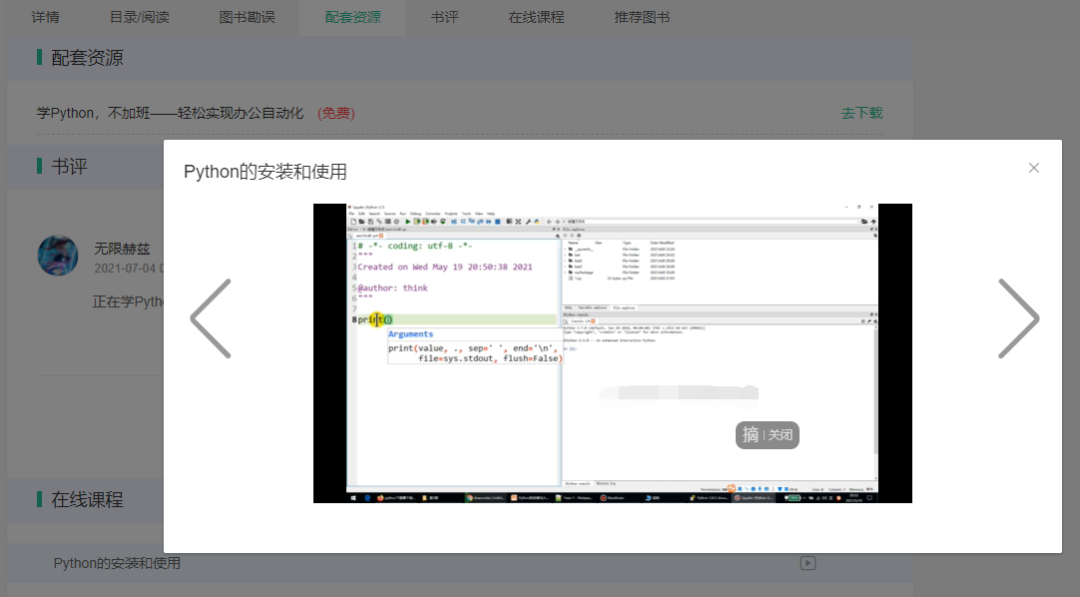Open the 详情 tab

point(45,17)
